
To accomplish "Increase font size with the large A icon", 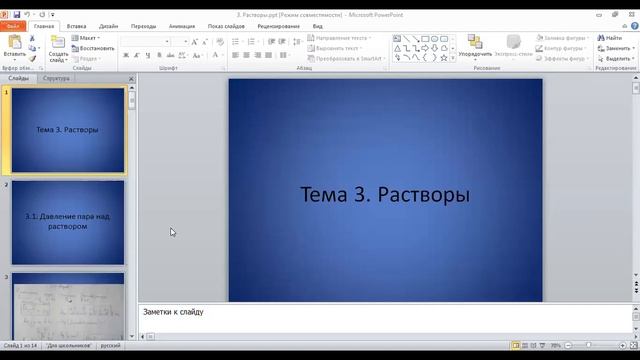I will [195, 42].
